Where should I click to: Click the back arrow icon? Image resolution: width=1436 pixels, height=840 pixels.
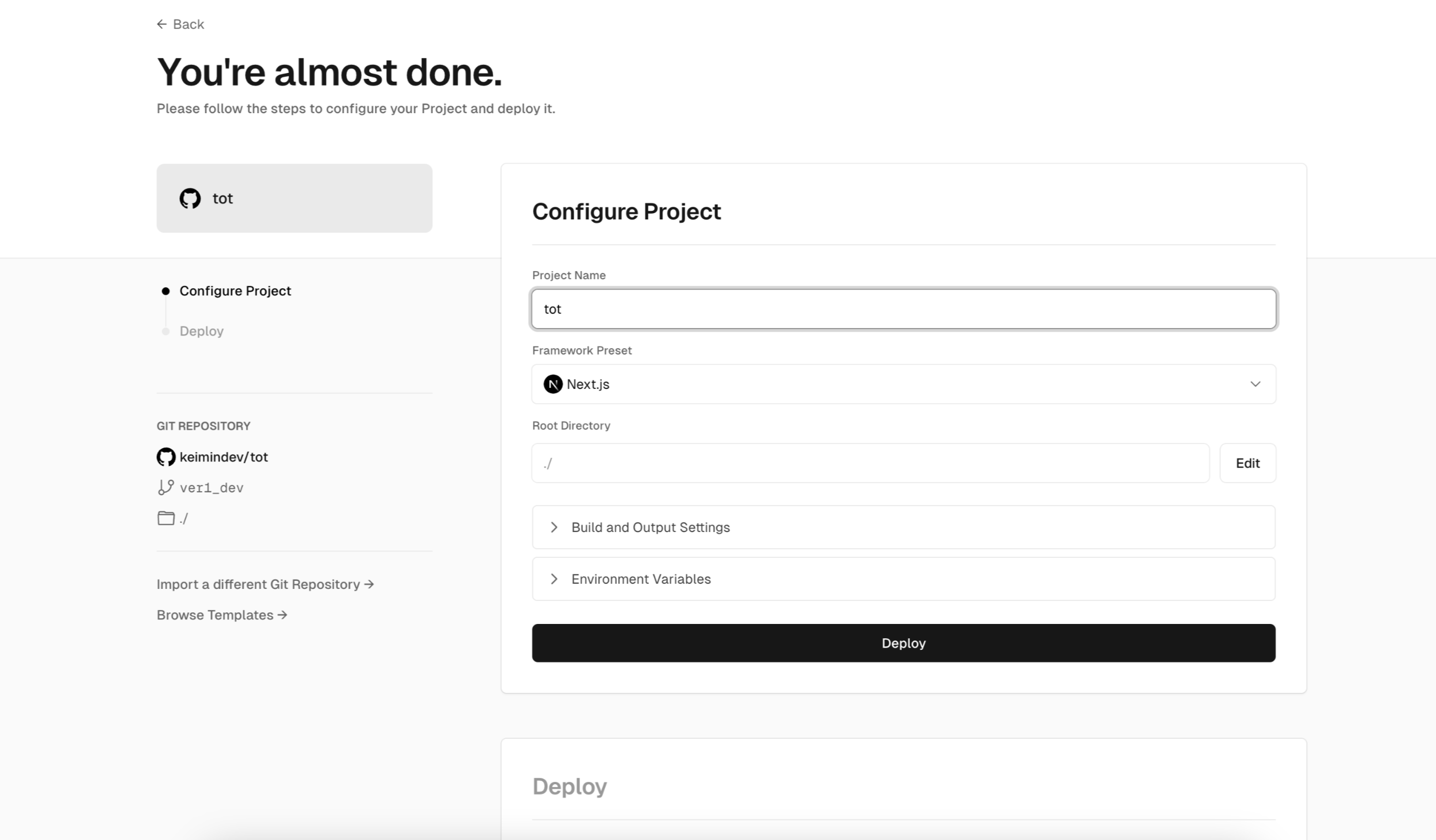tap(162, 24)
